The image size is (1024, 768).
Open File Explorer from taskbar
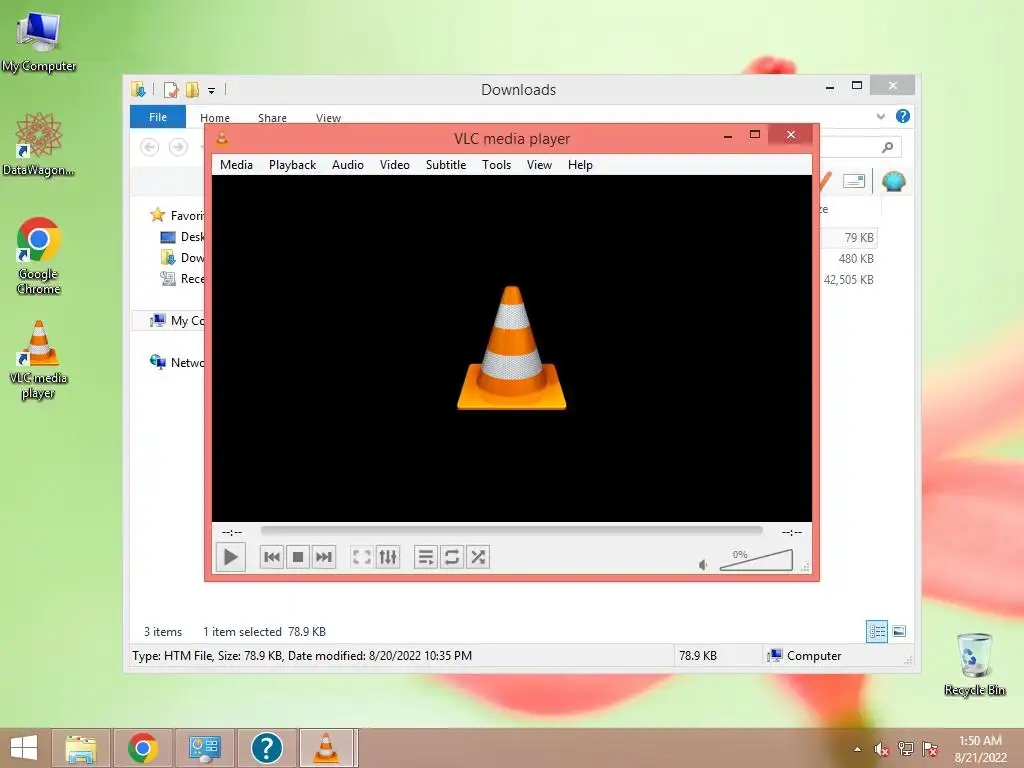[x=80, y=748]
